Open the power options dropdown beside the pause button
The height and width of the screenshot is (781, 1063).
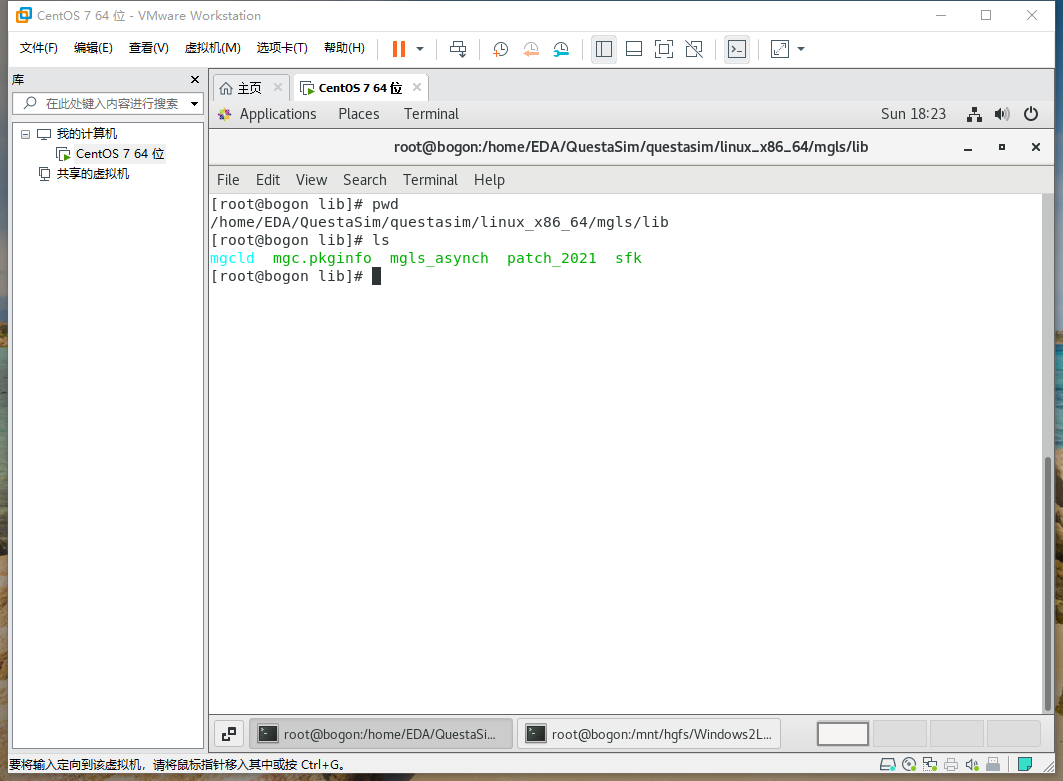pyautogui.click(x=420, y=49)
